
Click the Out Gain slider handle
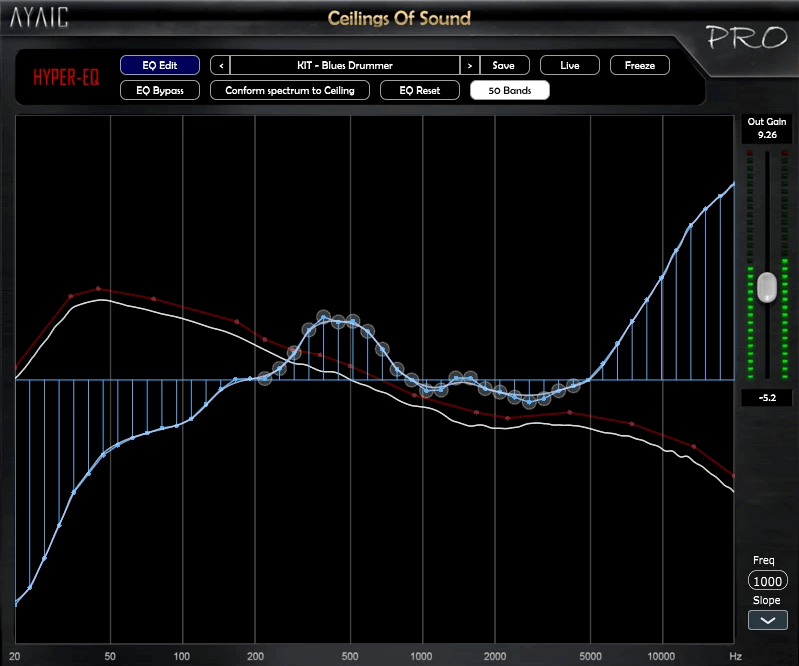coord(767,287)
